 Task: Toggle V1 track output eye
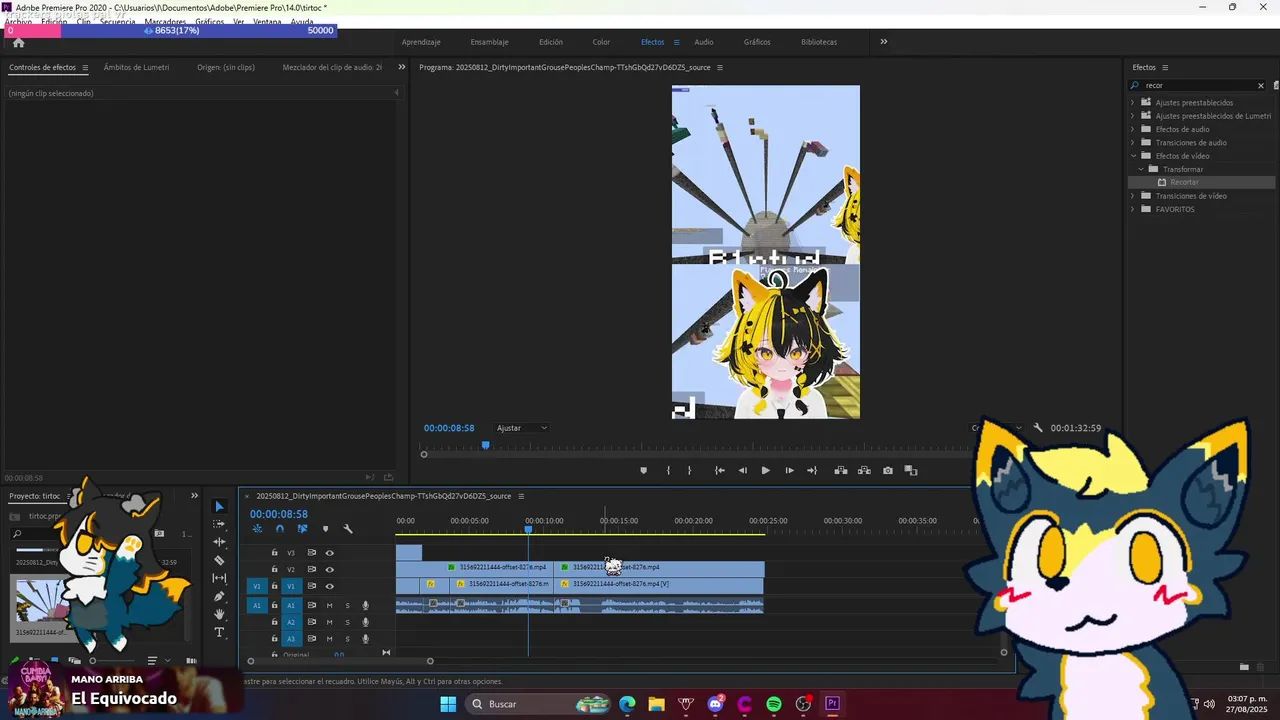[330, 586]
